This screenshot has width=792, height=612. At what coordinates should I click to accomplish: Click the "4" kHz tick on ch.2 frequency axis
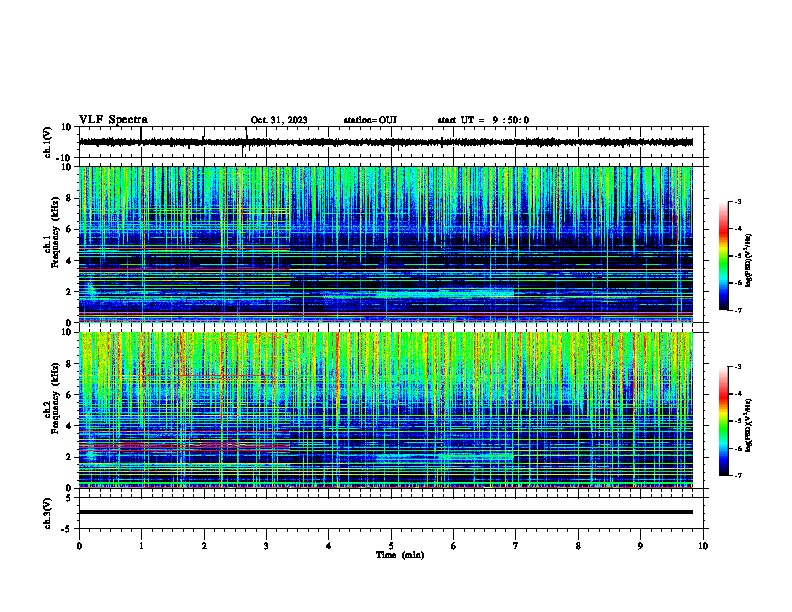click(x=69, y=426)
